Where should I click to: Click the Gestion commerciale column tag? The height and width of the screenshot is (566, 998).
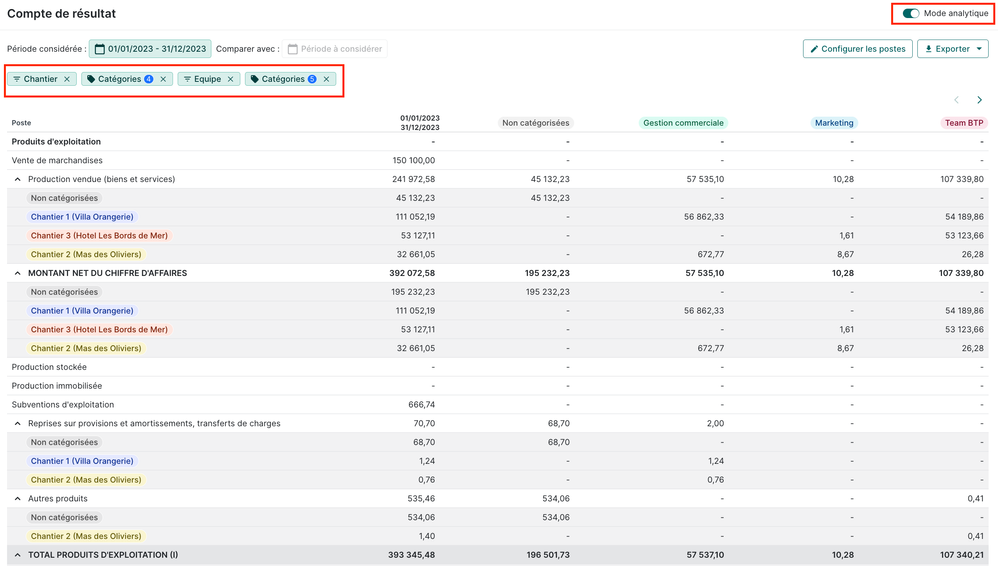pyautogui.click(x=683, y=123)
